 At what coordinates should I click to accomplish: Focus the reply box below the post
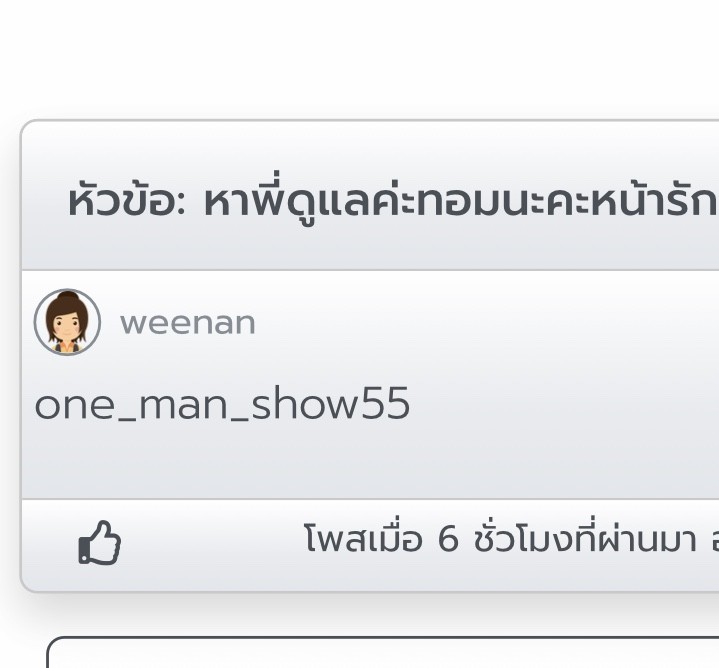pyautogui.click(x=383, y=652)
